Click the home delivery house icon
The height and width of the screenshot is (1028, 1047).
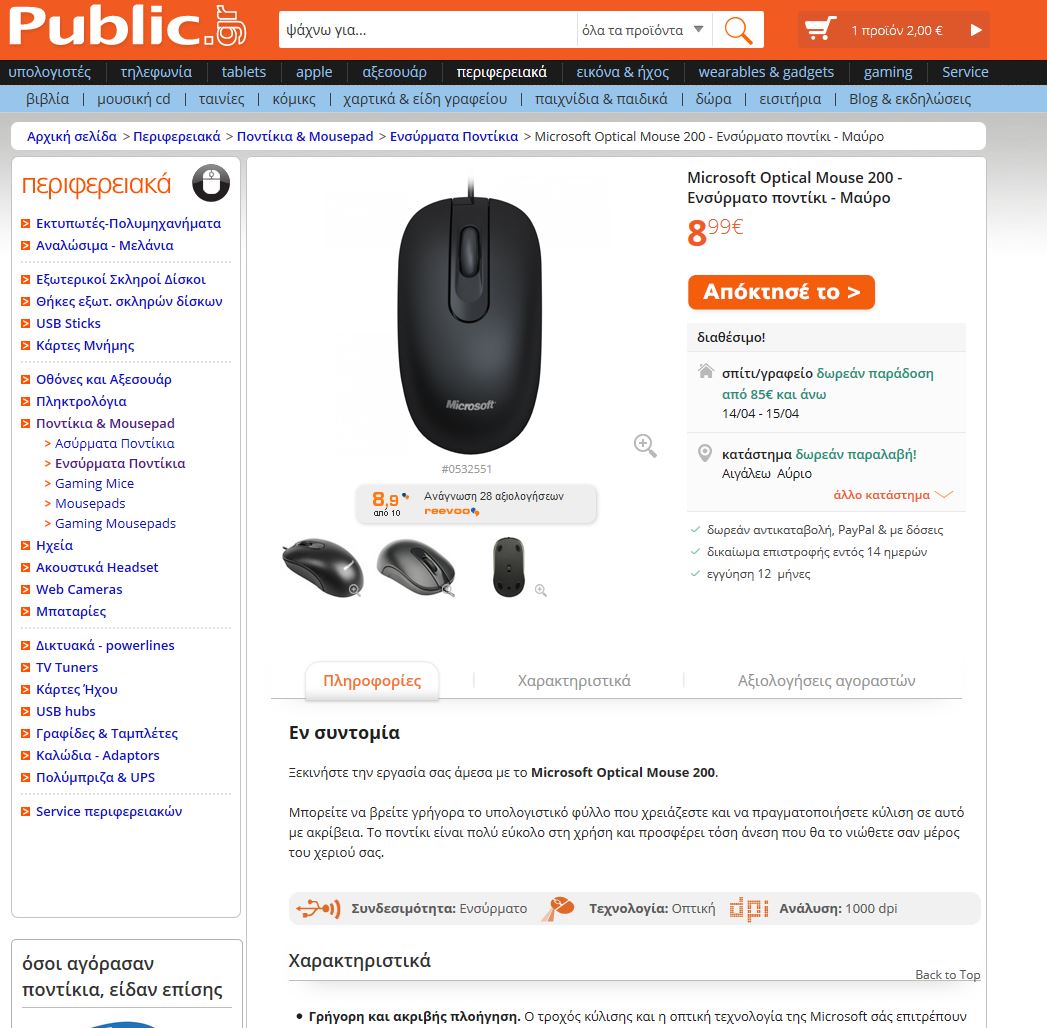click(705, 370)
